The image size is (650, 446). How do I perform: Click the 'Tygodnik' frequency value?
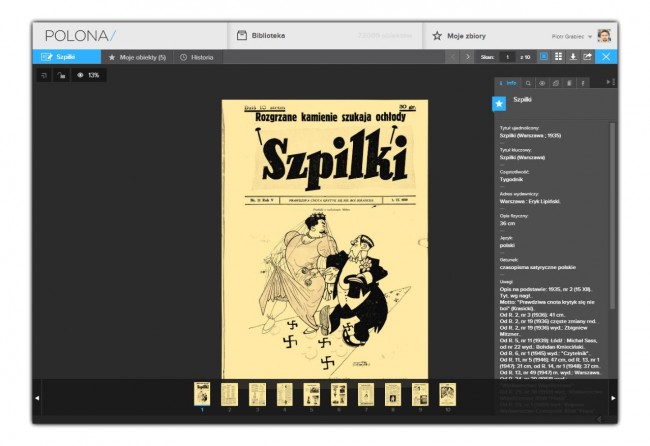click(x=511, y=179)
